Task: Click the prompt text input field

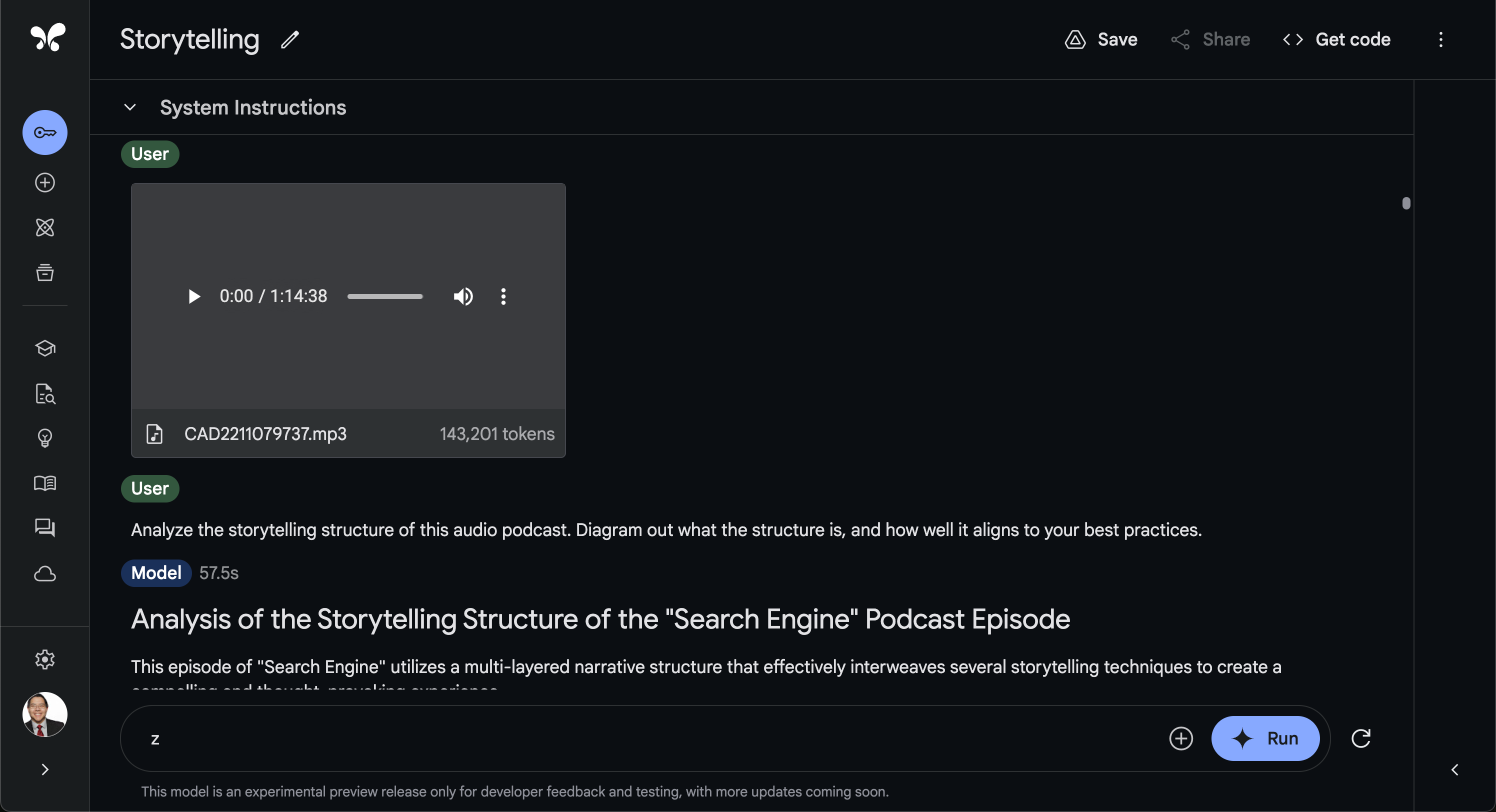Action: coord(639,738)
